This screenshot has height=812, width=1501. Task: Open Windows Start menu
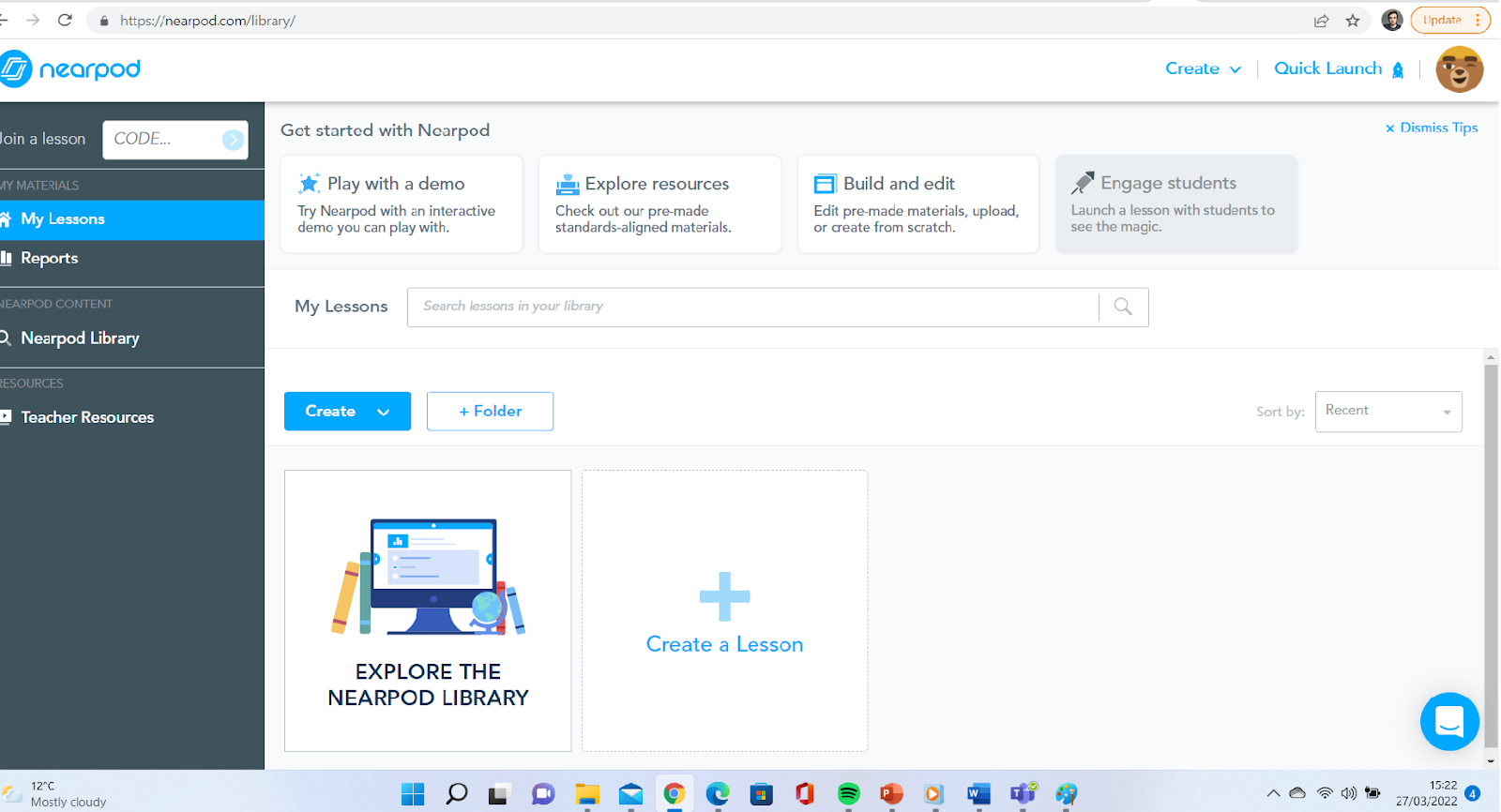coord(413,794)
